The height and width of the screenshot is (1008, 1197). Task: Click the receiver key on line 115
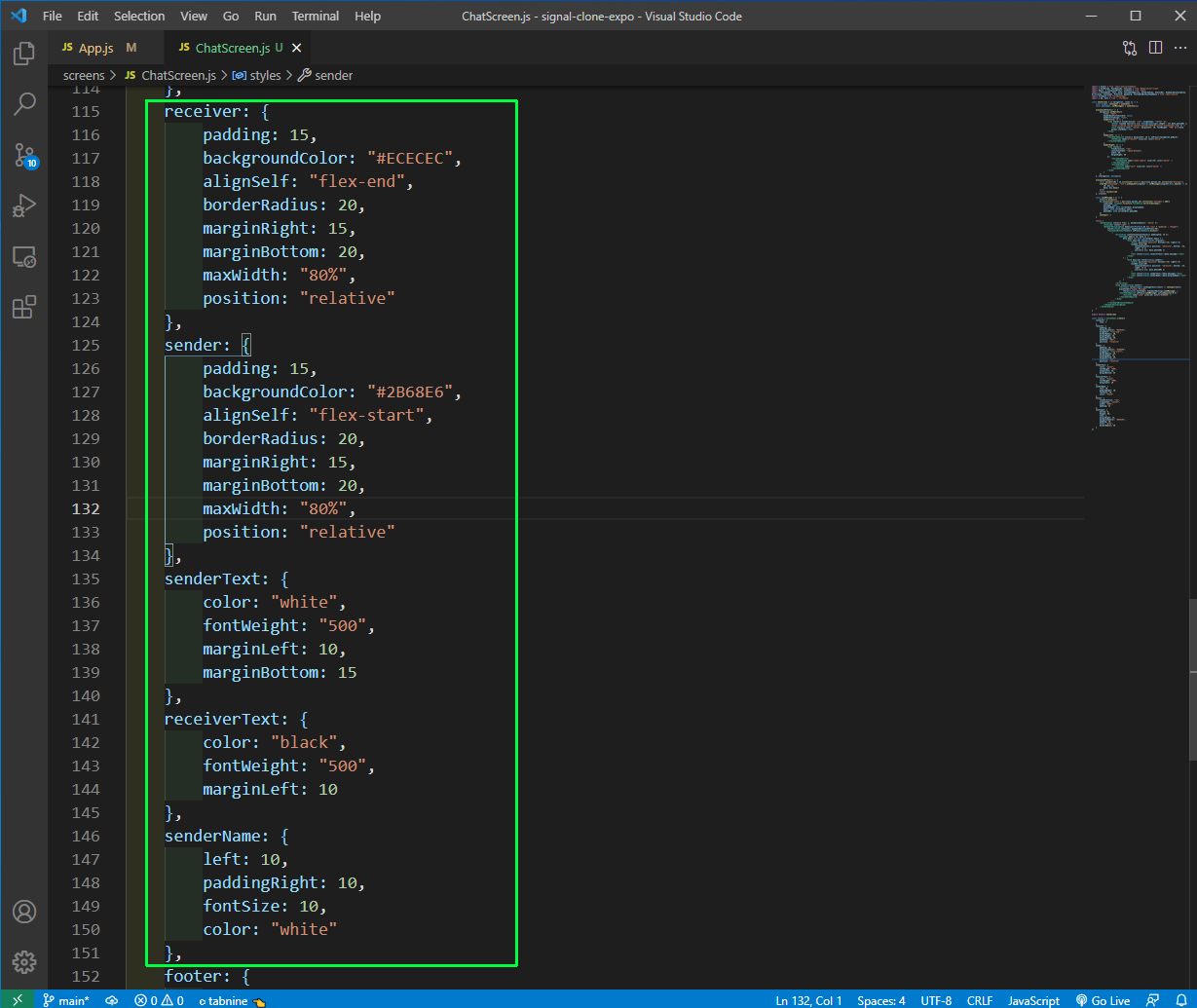tap(203, 111)
